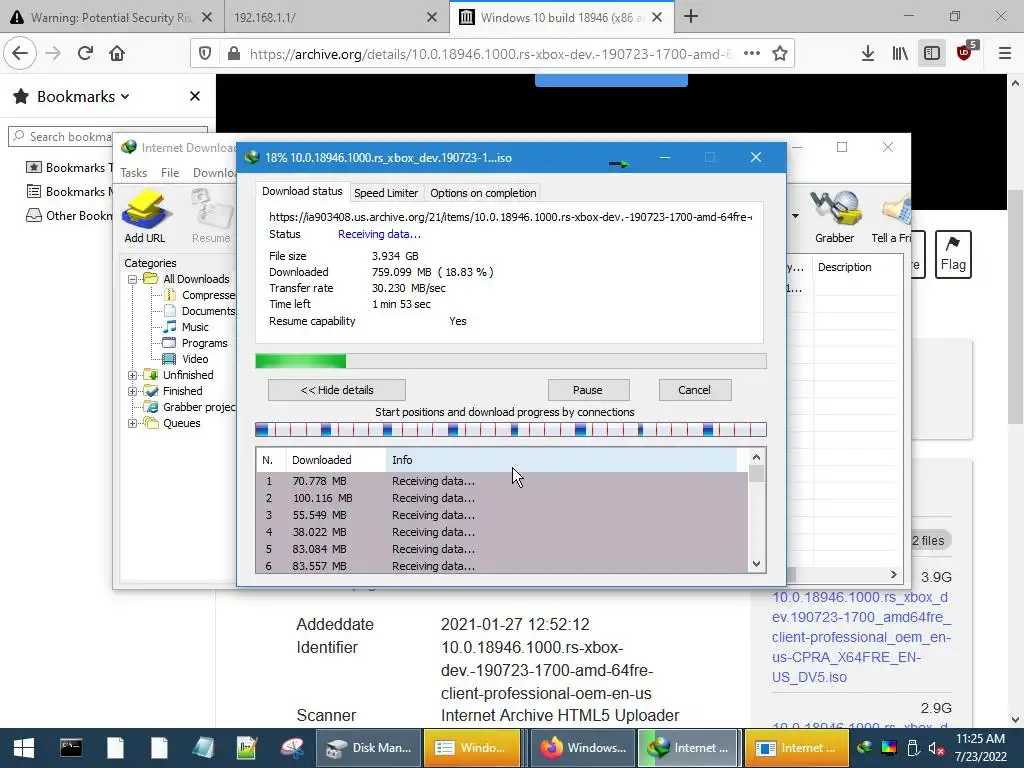Click the Downloaded column header

point(336,460)
